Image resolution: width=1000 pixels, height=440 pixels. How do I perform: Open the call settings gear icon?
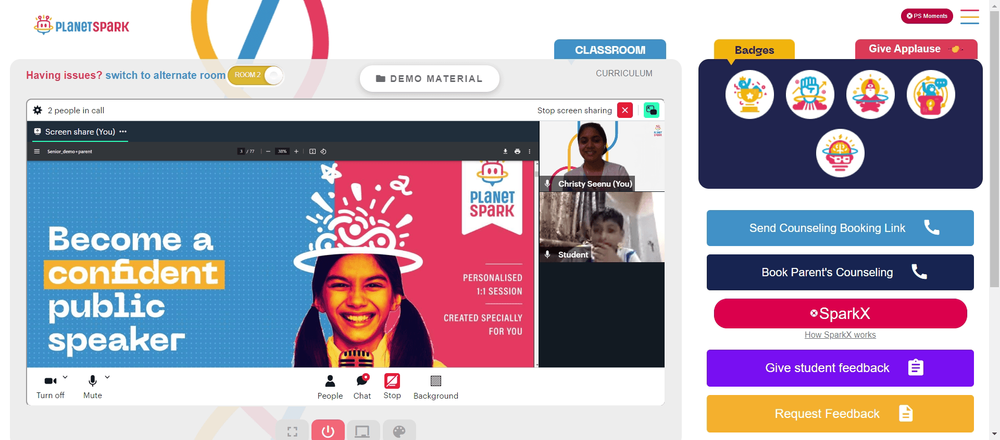point(37,110)
